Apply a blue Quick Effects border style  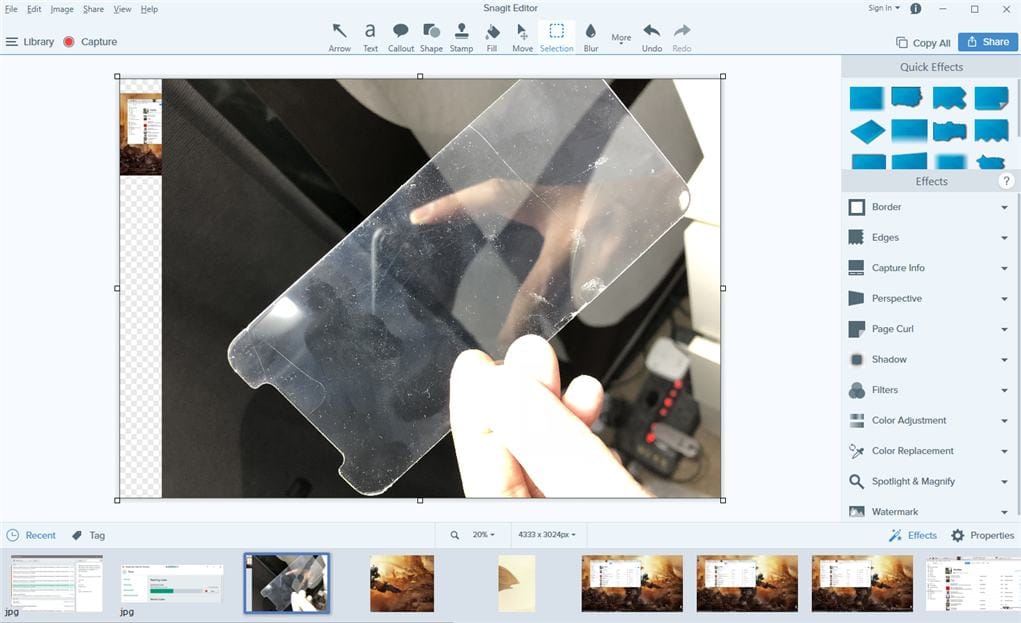click(x=866, y=97)
